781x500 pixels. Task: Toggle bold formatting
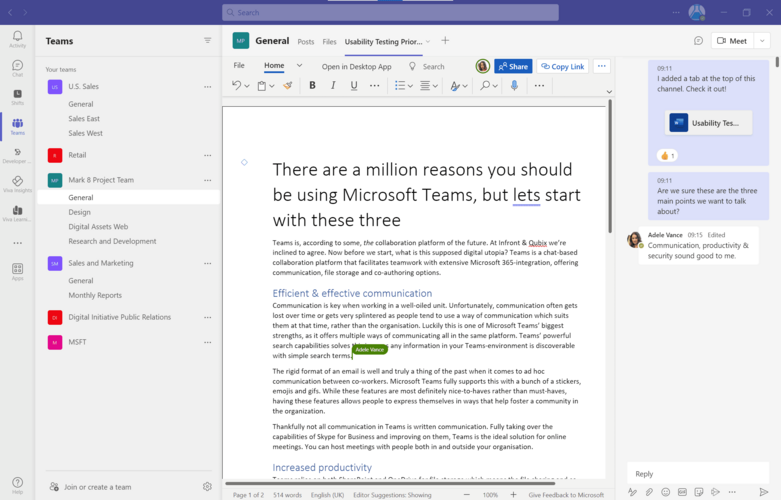pyautogui.click(x=312, y=86)
